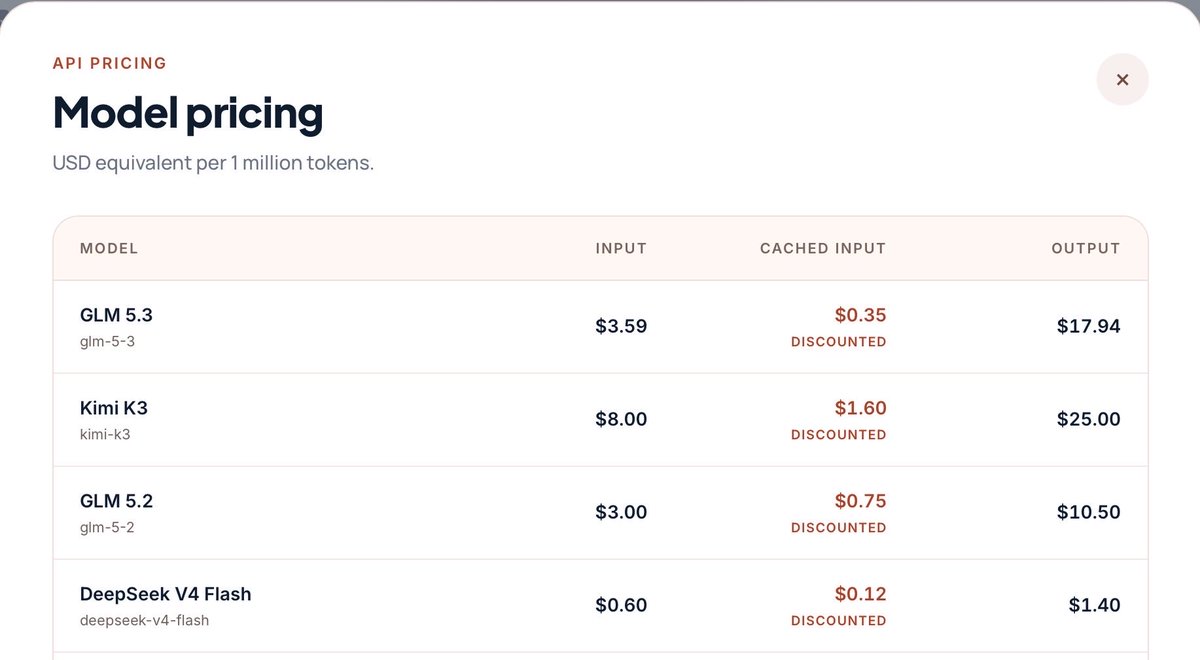Click GLM 5.2 output price $10.50
The image size is (1200, 660).
tap(1089, 512)
